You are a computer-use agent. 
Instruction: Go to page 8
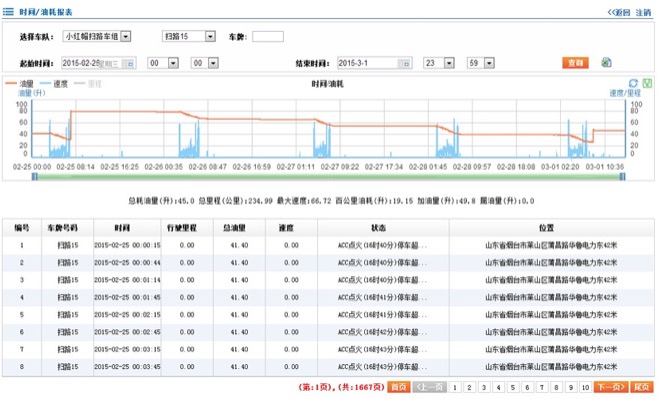556,387
